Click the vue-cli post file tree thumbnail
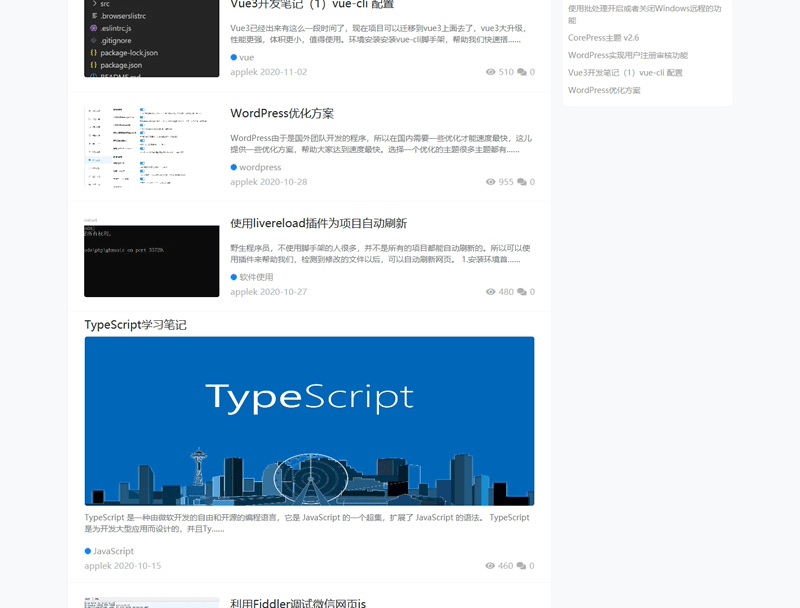Viewport: 800px width, 608px height. [152, 38]
